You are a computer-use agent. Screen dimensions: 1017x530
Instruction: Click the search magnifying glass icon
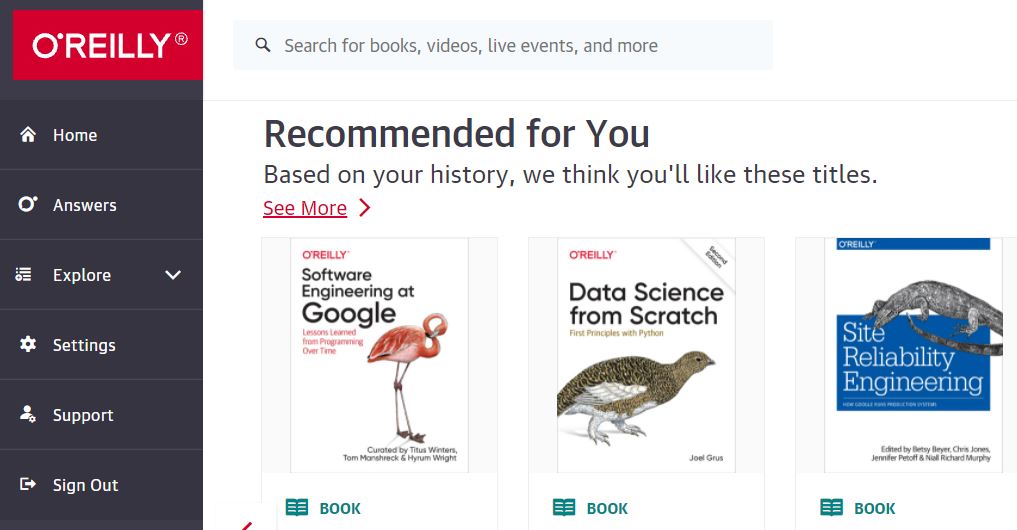263,45
